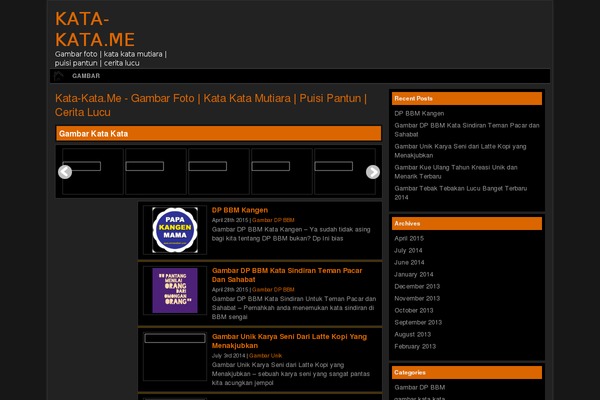Click Gambar Unik category link
The width and height of the screenshot is (600, 400).
[266, 356]
